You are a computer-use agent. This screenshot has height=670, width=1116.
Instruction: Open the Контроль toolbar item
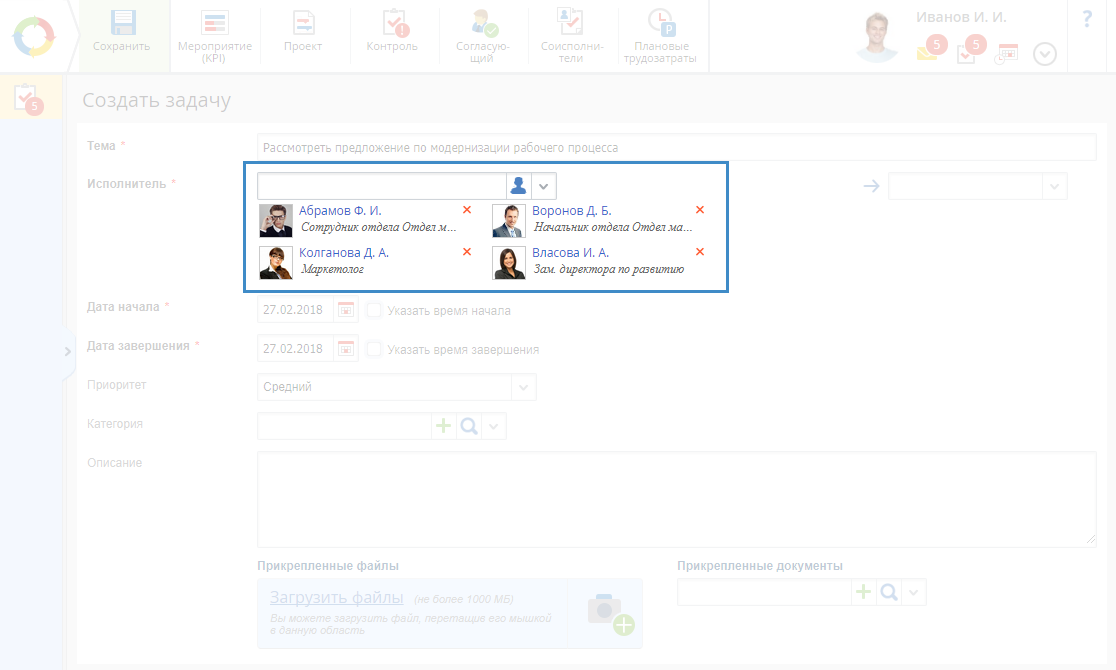[x=392, y=32]
